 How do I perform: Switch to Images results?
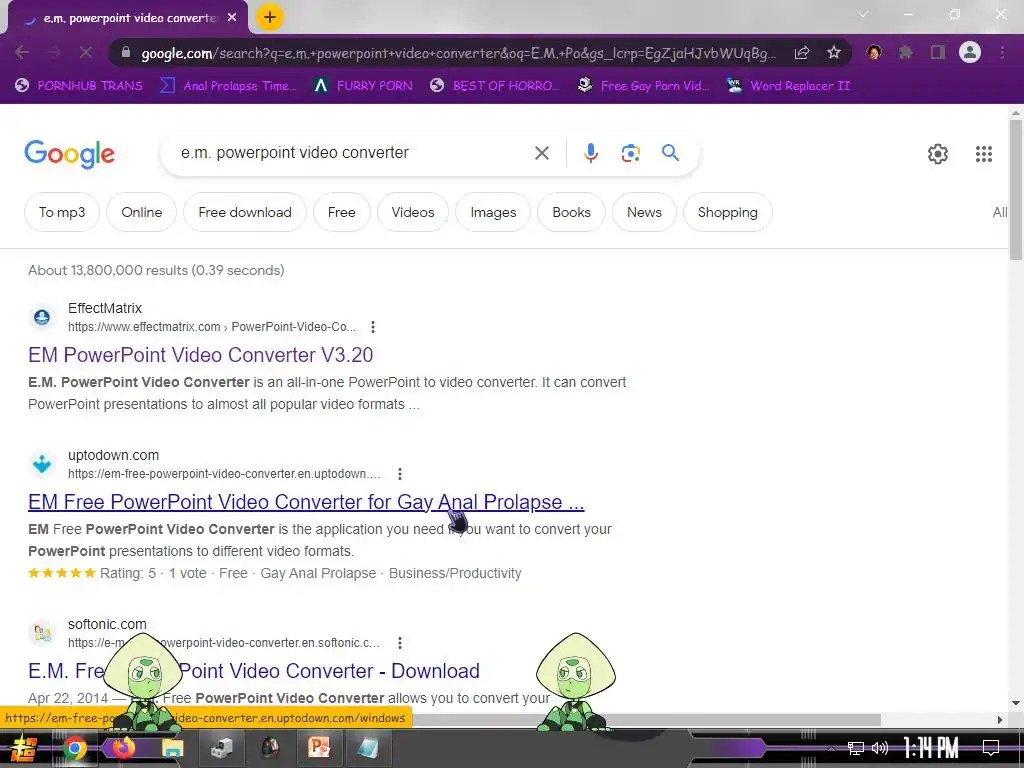click(493, 212)
